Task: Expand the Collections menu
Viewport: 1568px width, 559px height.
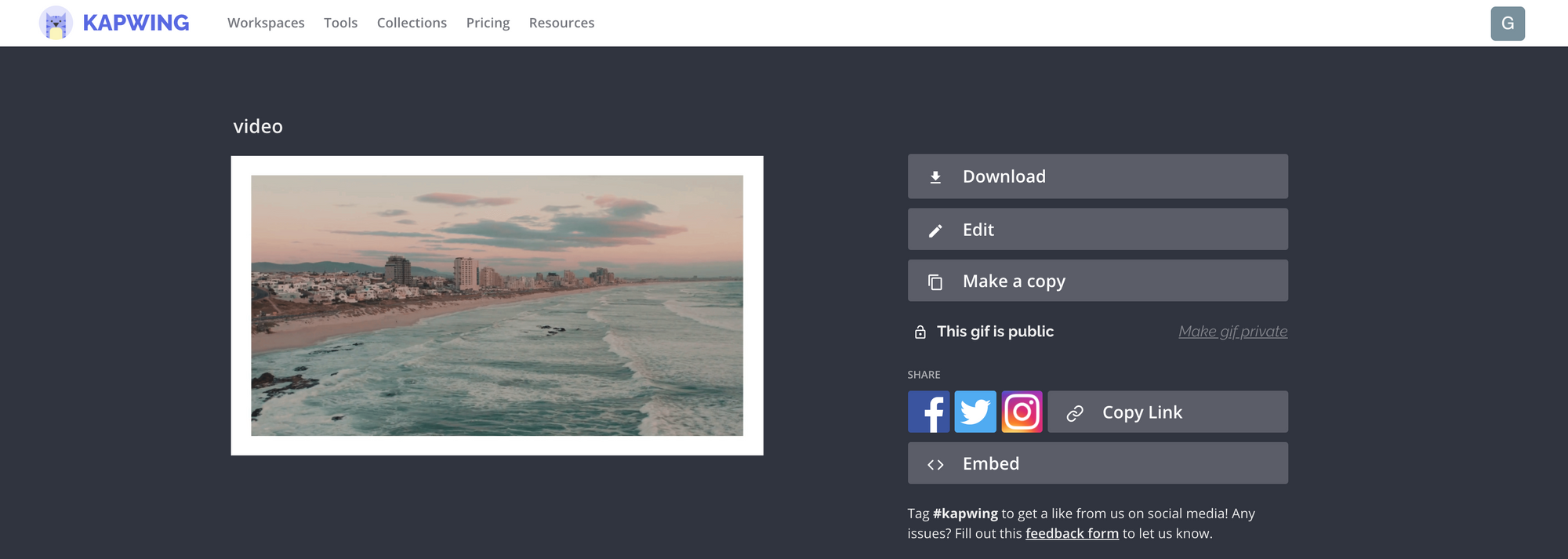Action: pyautogui.click(x=412, y=24)
